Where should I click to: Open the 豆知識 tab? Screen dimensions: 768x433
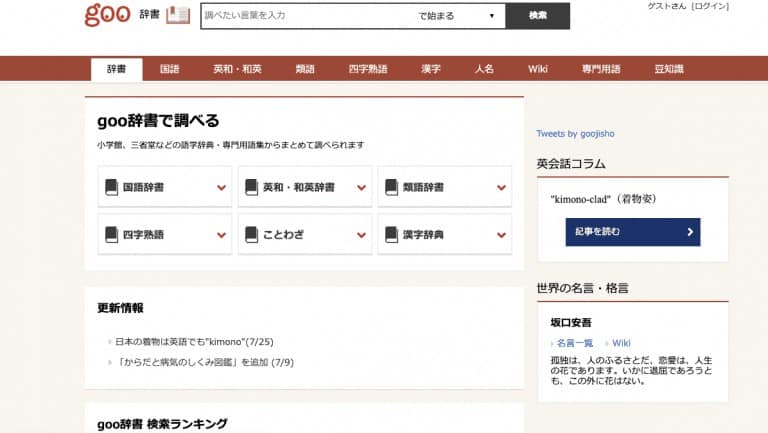[669, 69]
